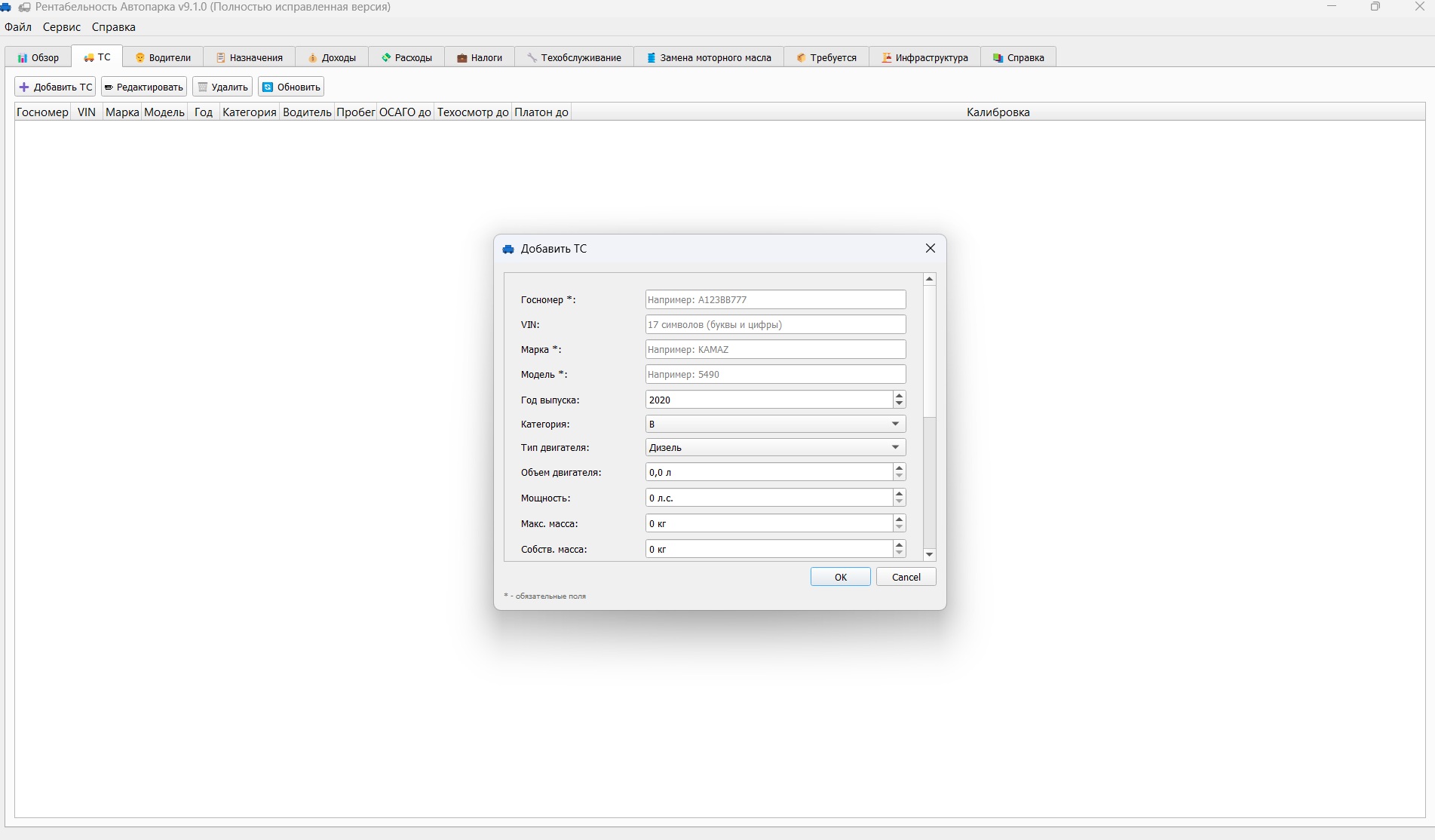This screenshot has height=840, width=1435.
Task: Decrease Год выпуска with down arrow
Action: (899, 404)
